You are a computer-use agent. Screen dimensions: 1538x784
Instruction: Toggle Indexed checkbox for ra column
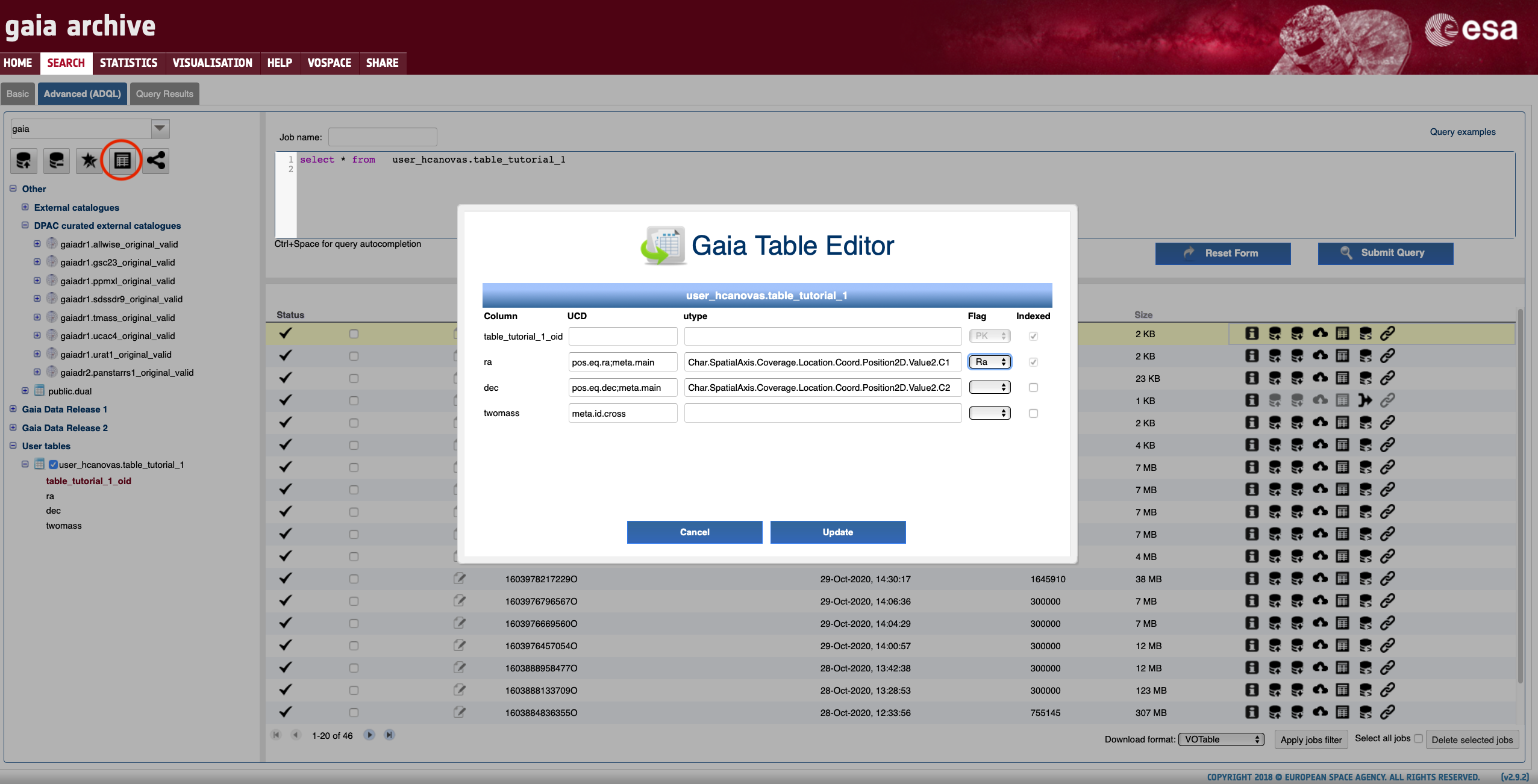click(x=1033, y=362)
